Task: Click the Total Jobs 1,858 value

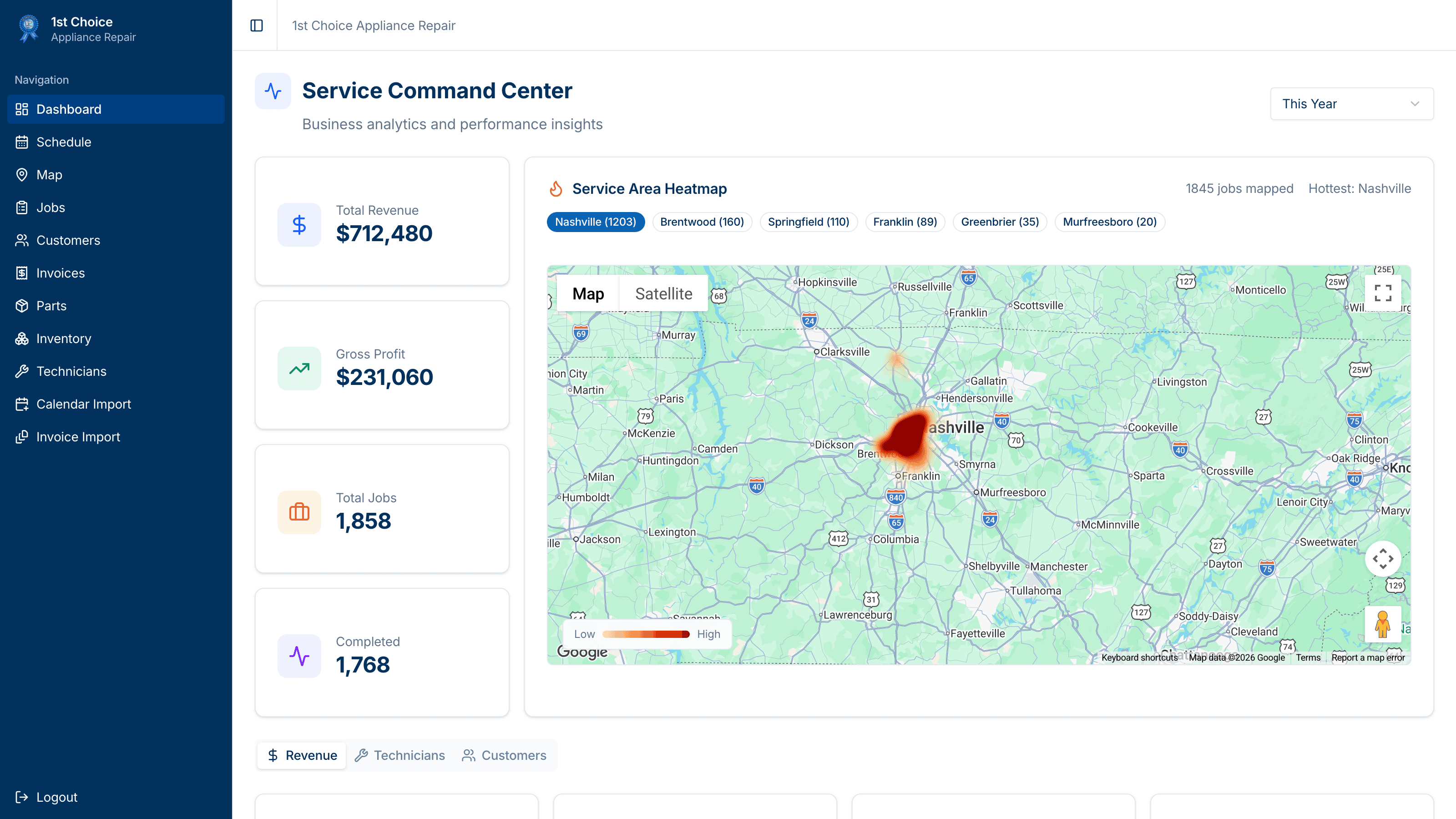Action: click(x=364, y=521)
